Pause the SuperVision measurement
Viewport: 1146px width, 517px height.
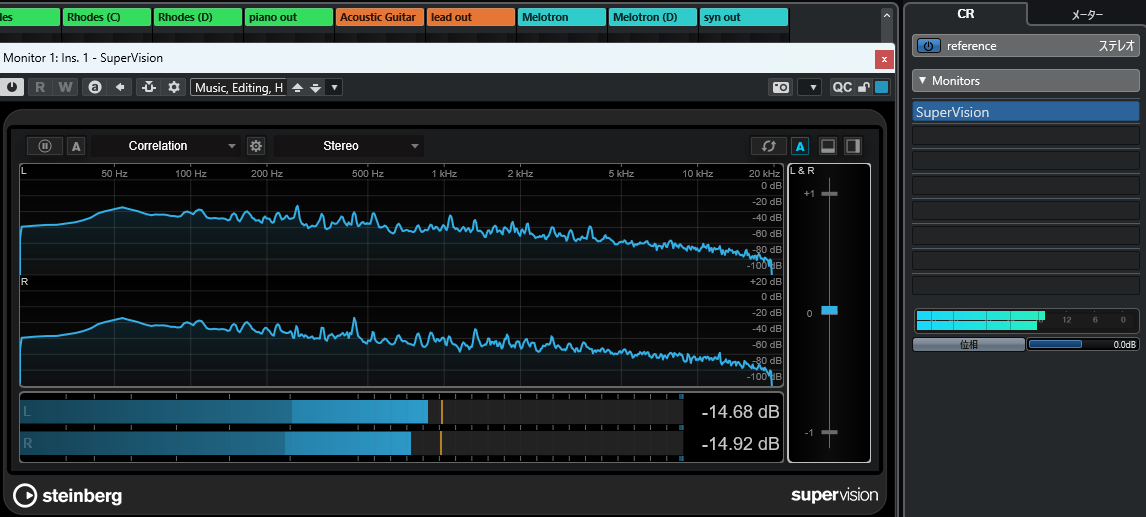tap(45, 146)
